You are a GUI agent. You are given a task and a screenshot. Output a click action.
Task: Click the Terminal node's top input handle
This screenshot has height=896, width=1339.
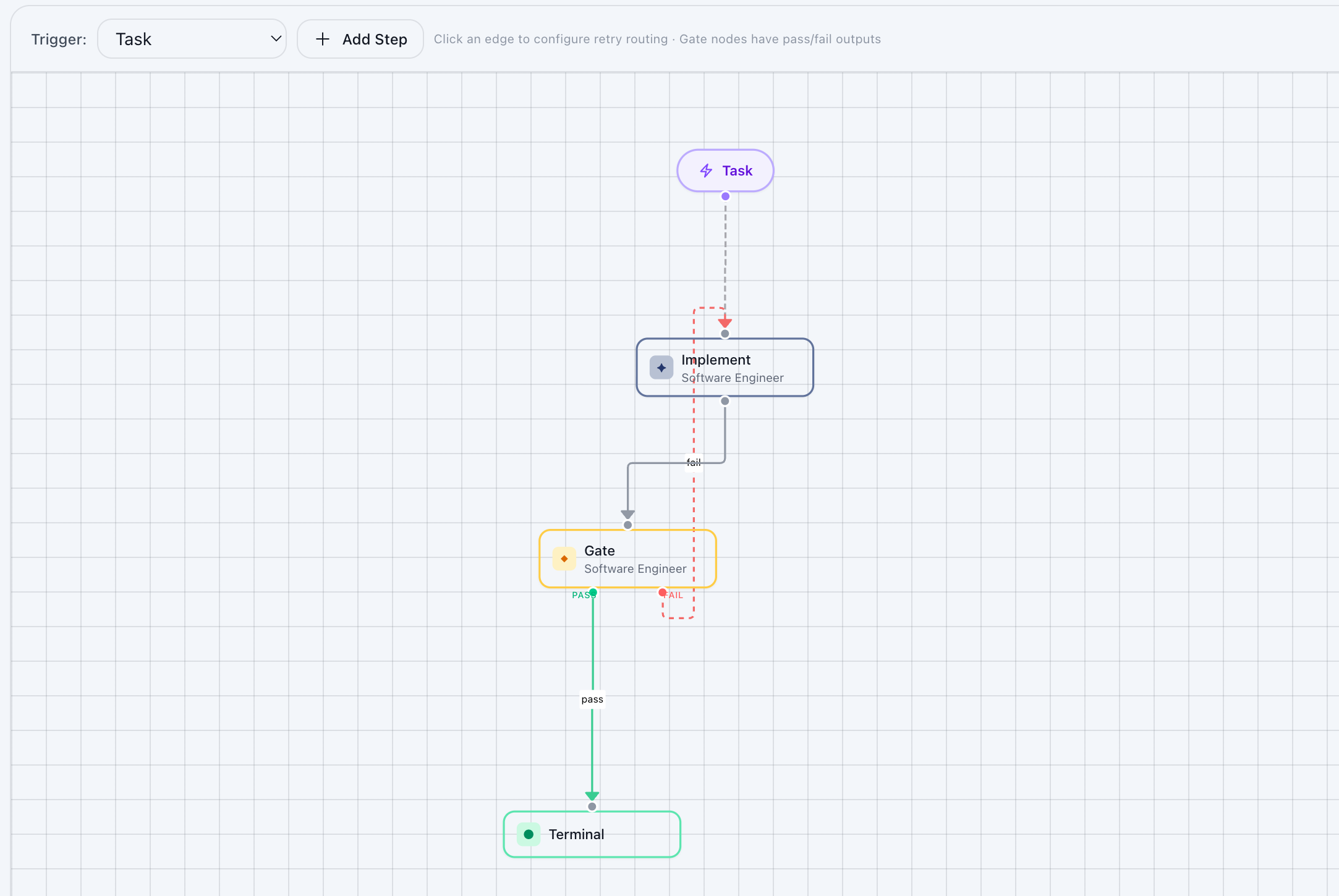[x=592, y=806]
